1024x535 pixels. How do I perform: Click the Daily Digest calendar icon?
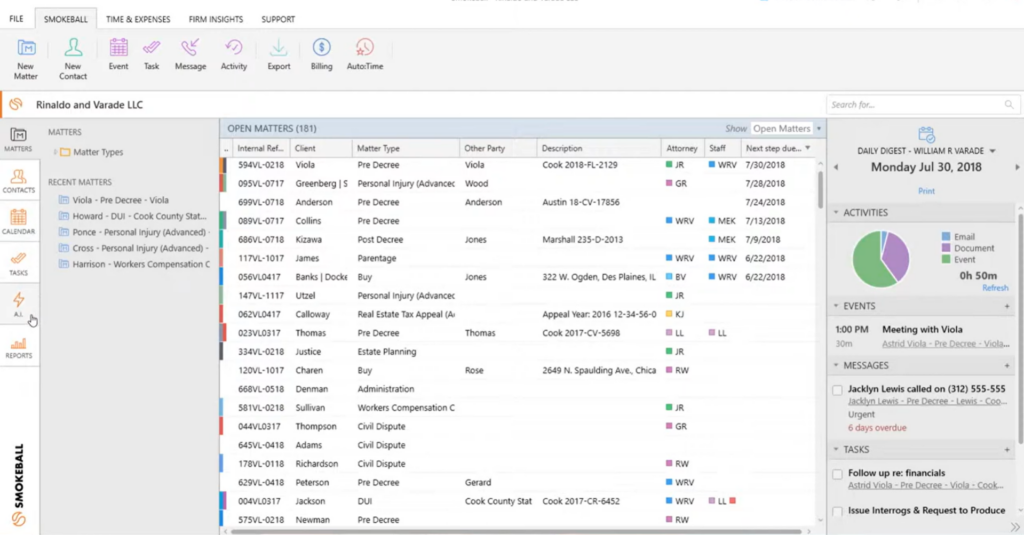926,135
